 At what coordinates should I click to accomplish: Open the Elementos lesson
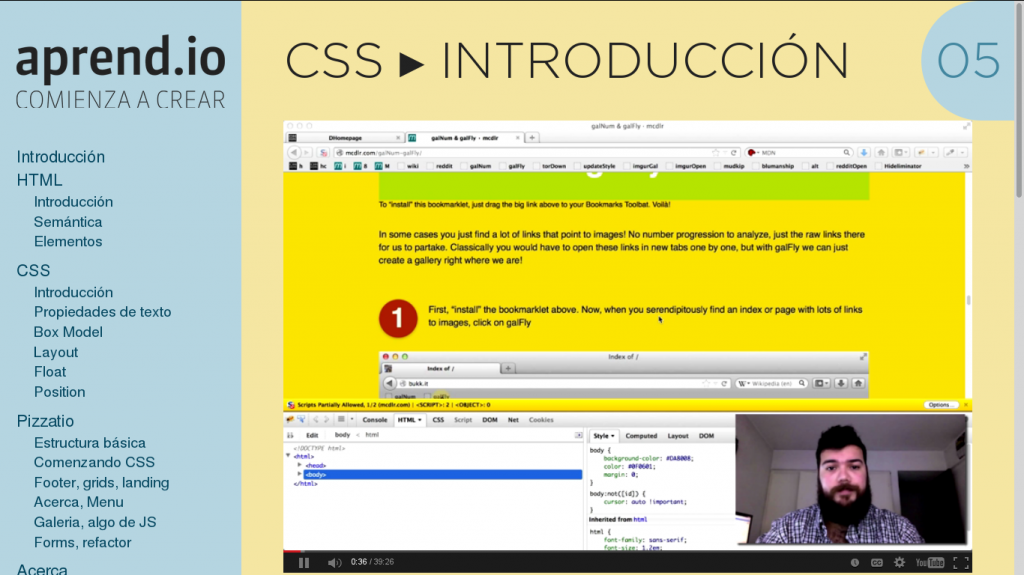point(68,241)
